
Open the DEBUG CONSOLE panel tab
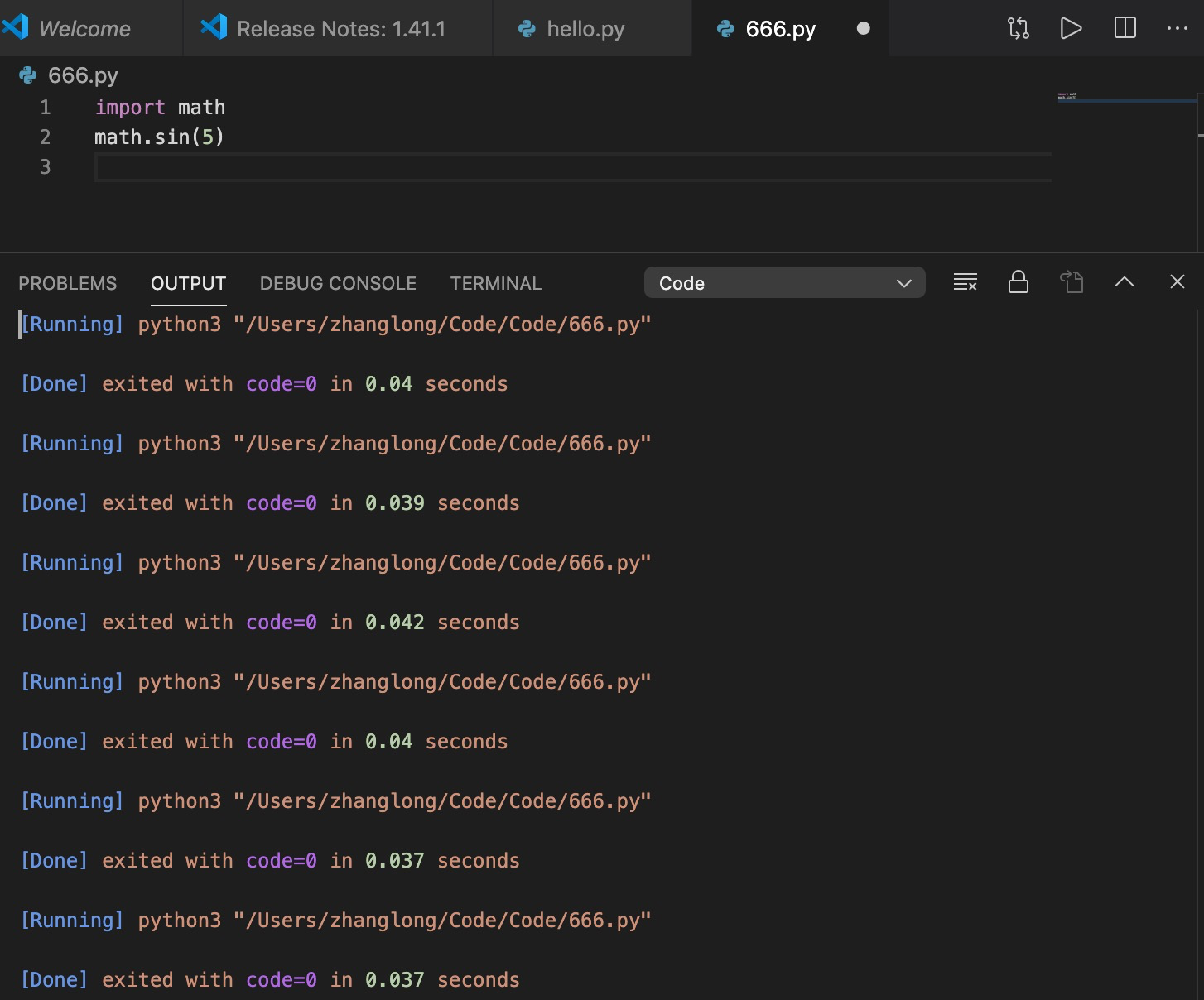[338, 283]
